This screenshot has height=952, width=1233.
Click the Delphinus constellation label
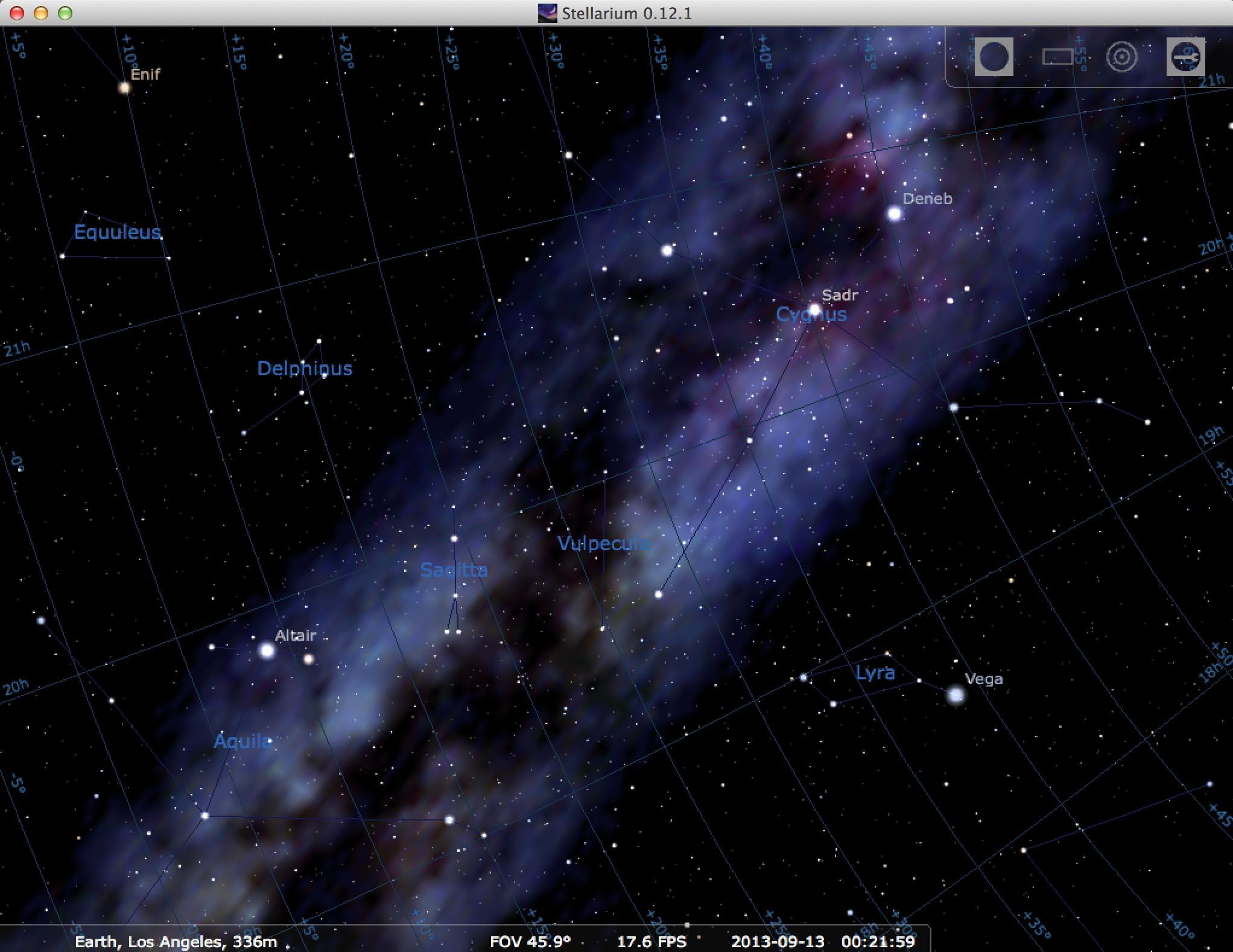point(305,368)
